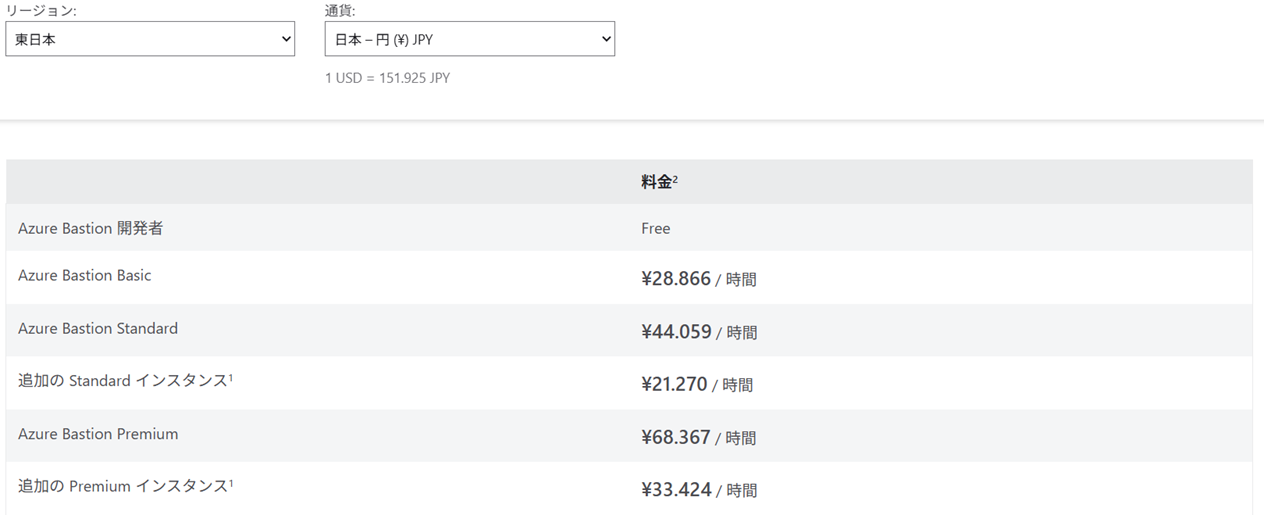Select the 追加の Standard インスタンス label
The height and width of the screenshot is (515, 1264).
coord(122,381)
